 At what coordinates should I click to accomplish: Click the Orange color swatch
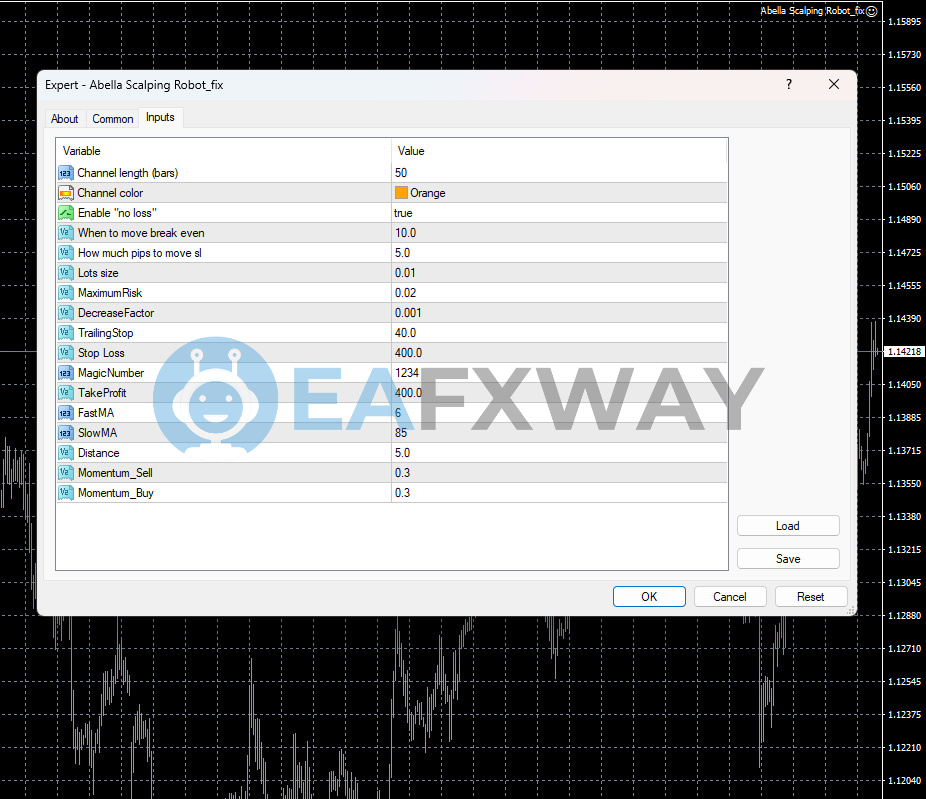pos(402,193)
